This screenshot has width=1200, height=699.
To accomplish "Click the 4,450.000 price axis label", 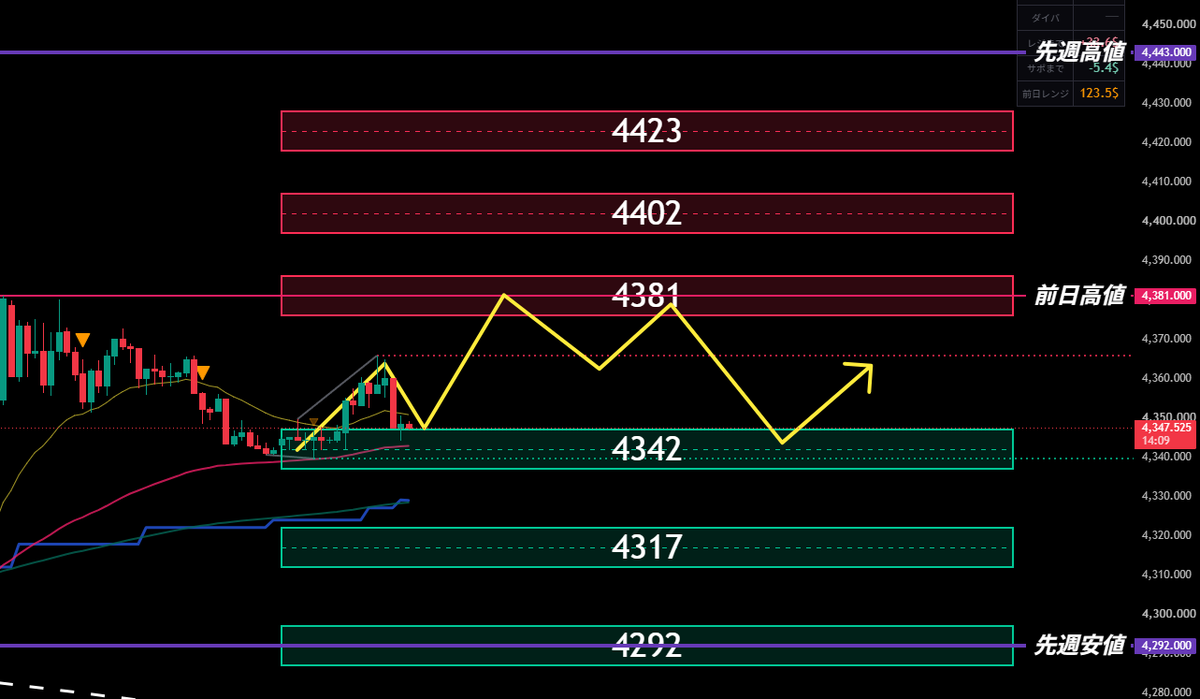I will pos(1169,24).
